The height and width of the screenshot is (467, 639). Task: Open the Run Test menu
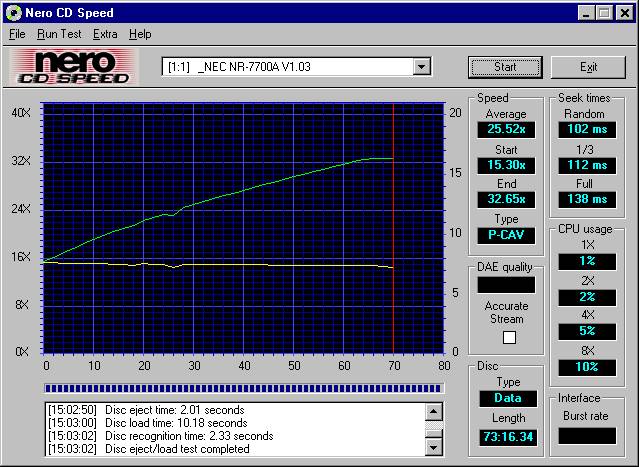tap(59, 34)
